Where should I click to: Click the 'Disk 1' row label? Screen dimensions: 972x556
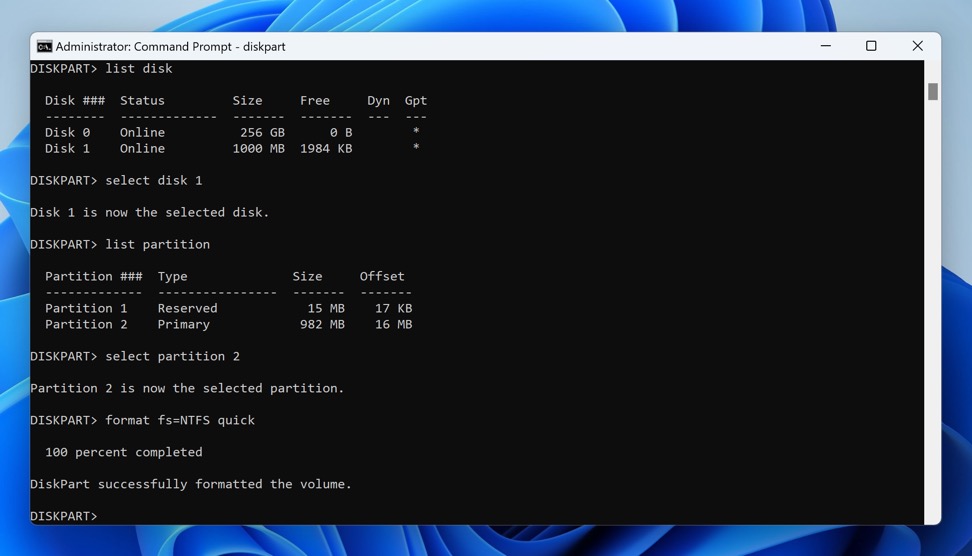click(x=68, y=149)
